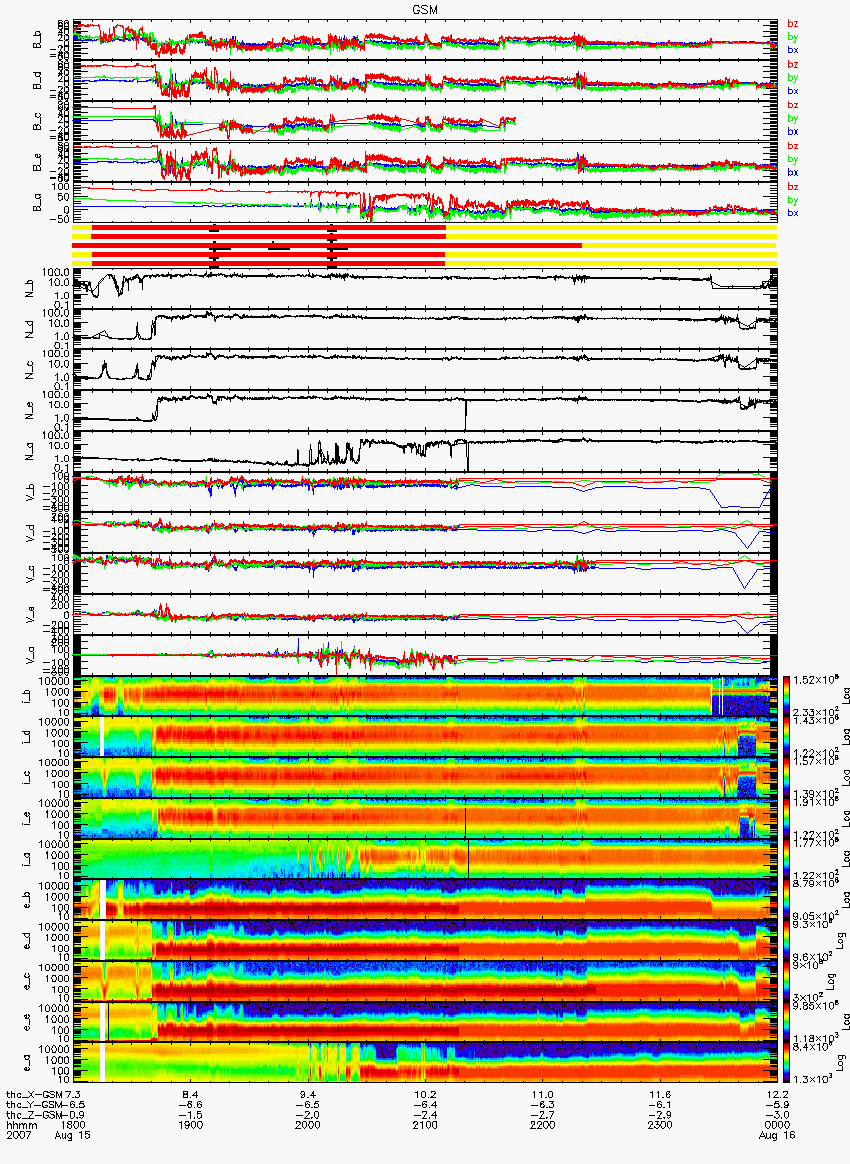Click the X-GSM value 12.2
850x1164 pixels.
point(777,1095)
